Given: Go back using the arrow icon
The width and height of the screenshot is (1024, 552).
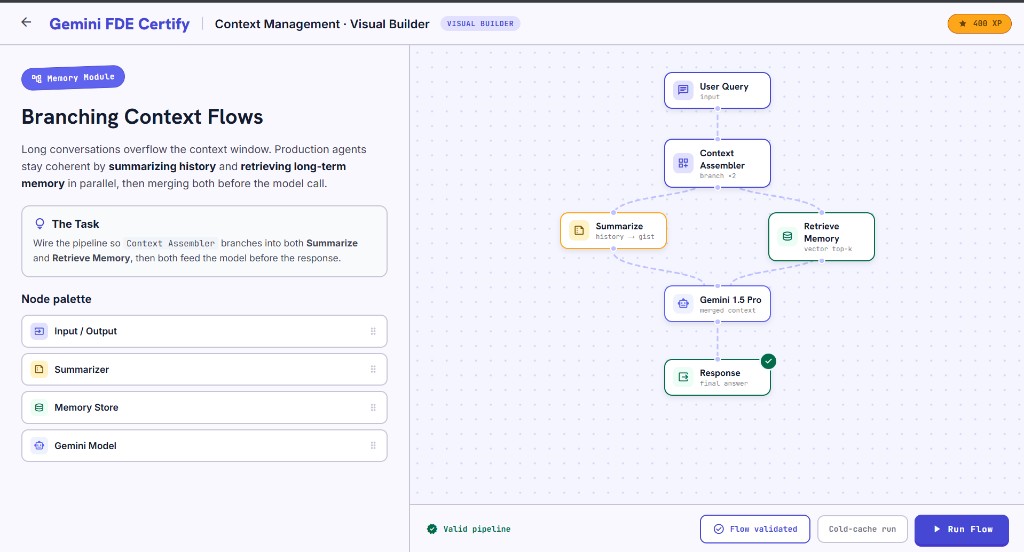Looking at the screenshot, I should tap(26, 22).
